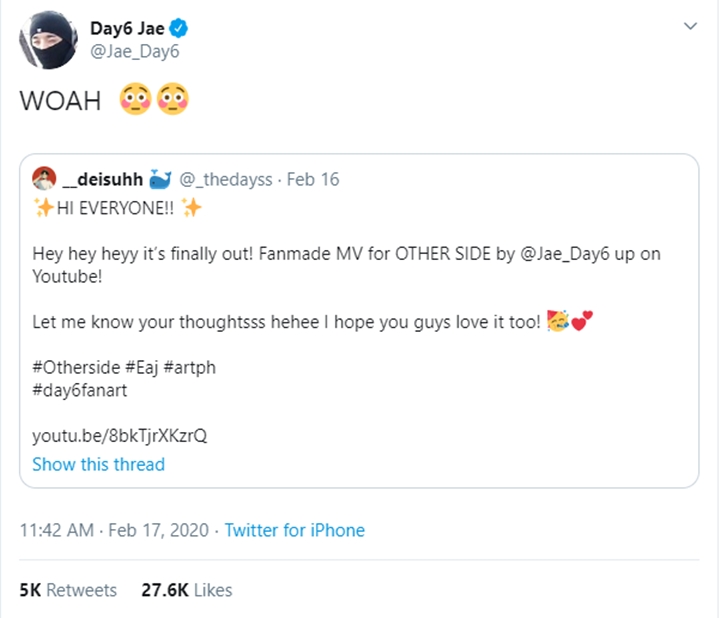
Task: Open the tweet options chevron menu
Action: (x=690, y=28)
